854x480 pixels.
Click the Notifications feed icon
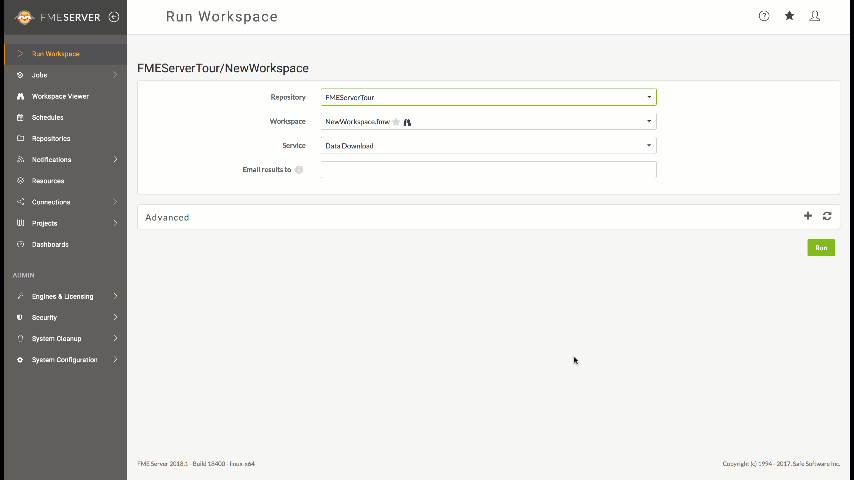point(20,160)
